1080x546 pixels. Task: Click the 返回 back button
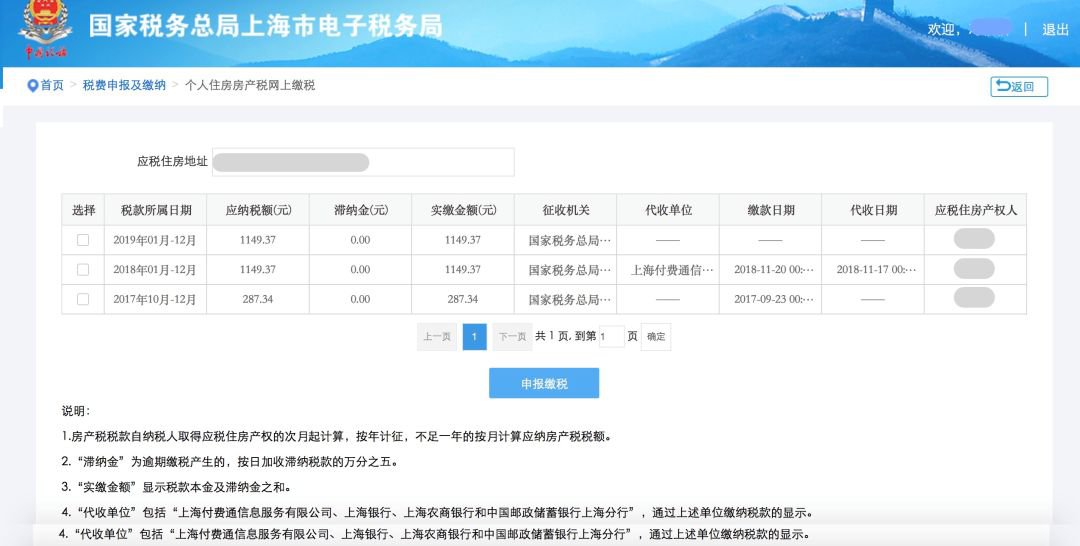1019,87
